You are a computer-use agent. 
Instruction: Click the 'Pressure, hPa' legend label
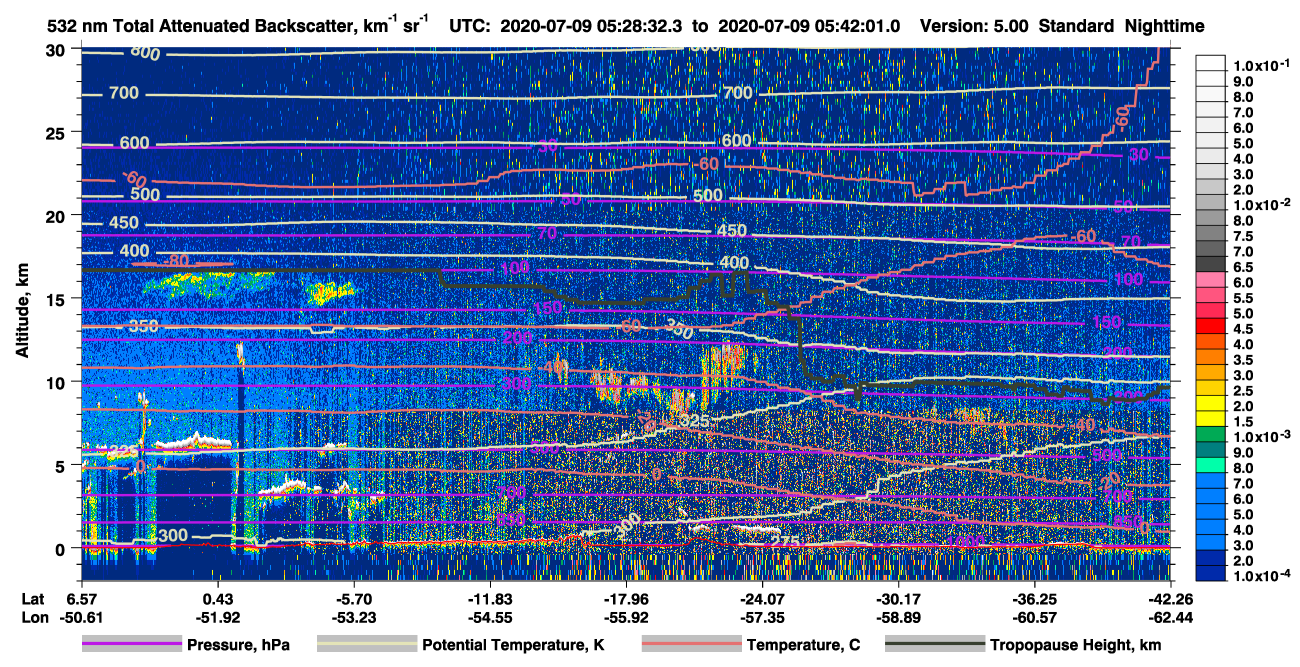(x=239, y=645)
